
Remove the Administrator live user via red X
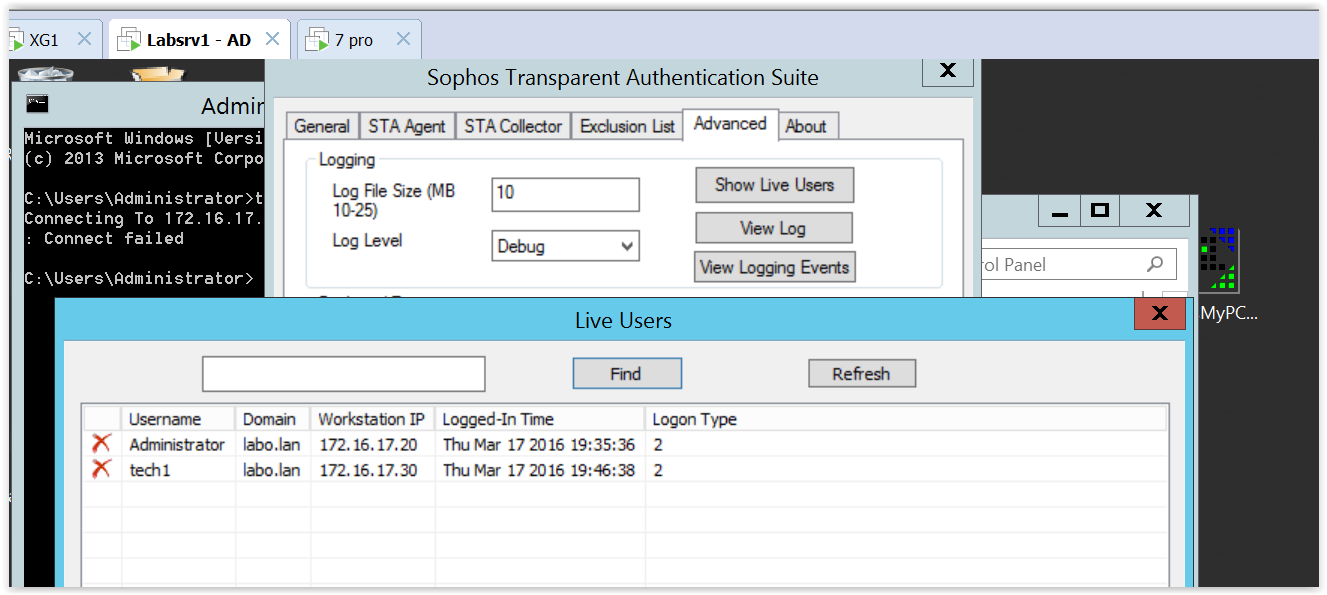101,444
